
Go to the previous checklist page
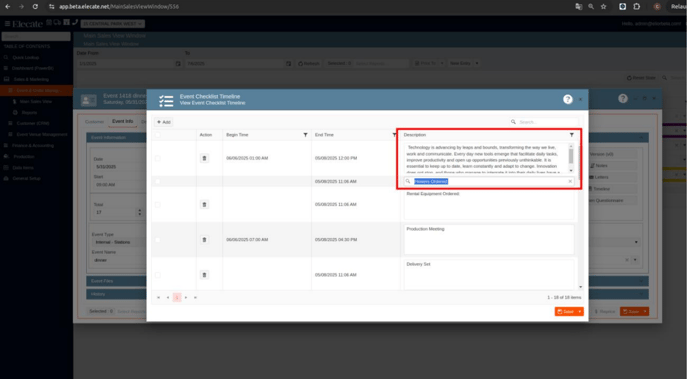point(168,297)
